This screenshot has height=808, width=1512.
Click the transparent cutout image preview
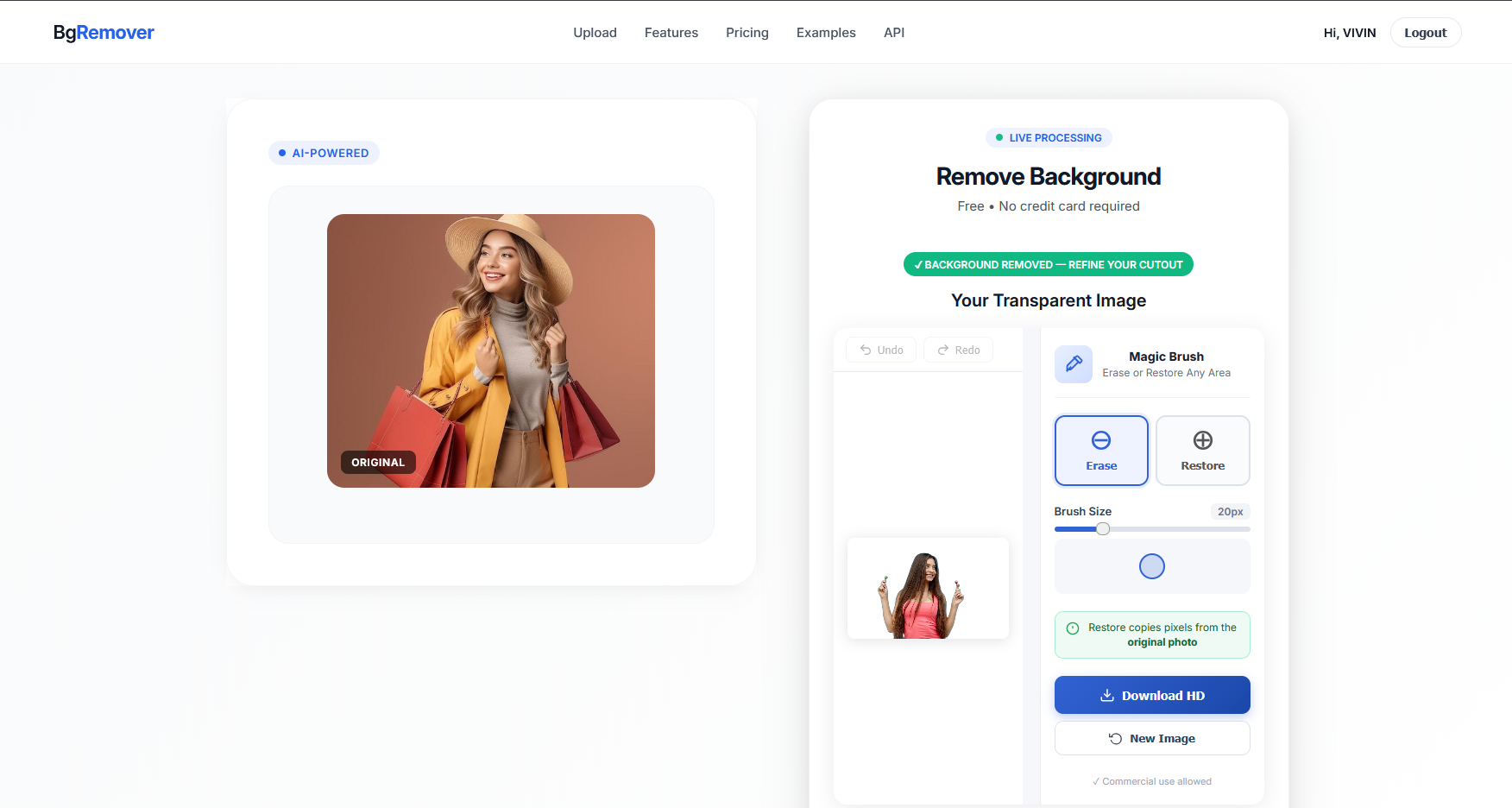(928, 589)
